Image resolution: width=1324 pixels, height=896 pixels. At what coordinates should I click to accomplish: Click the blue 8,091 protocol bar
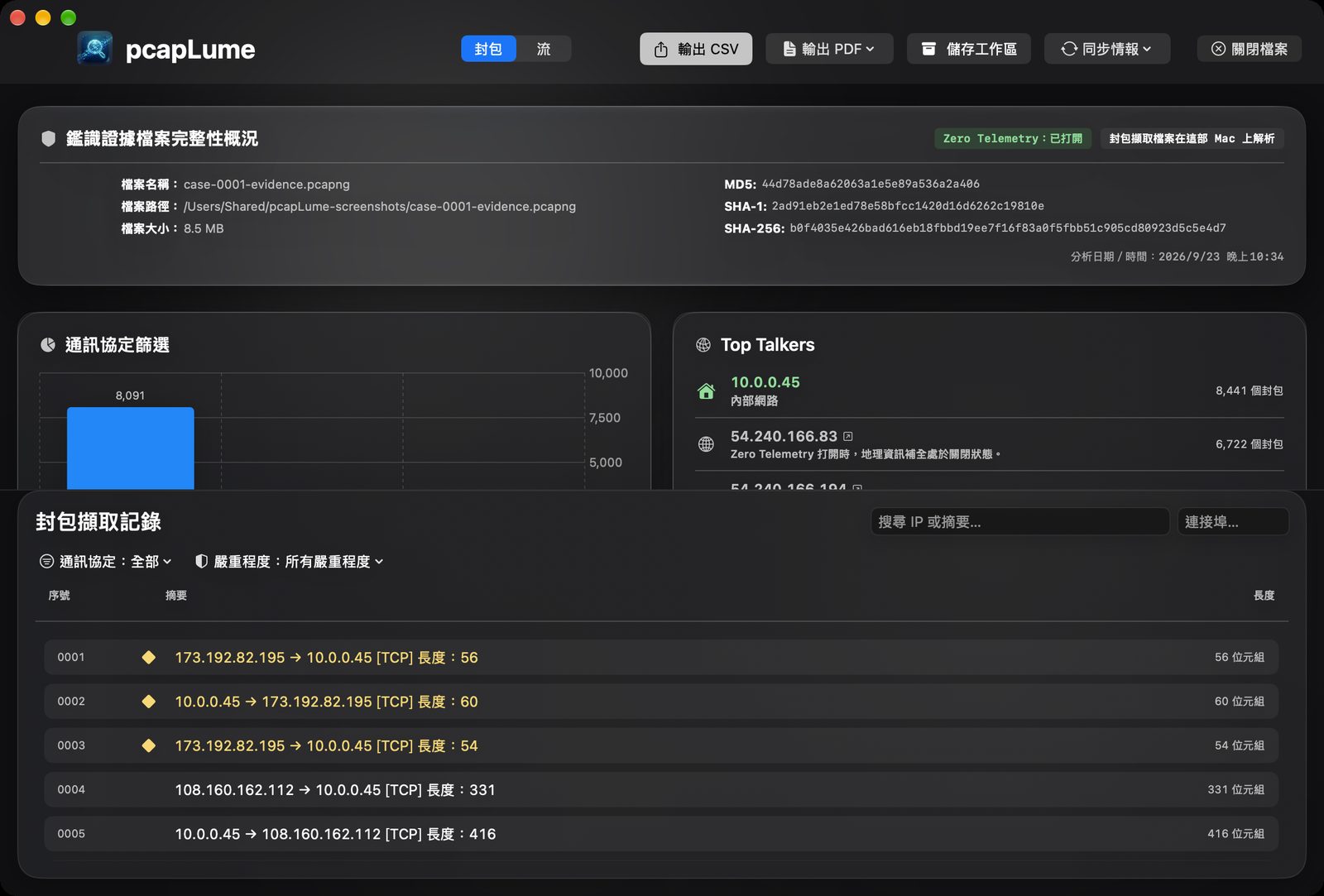point(131,448)
